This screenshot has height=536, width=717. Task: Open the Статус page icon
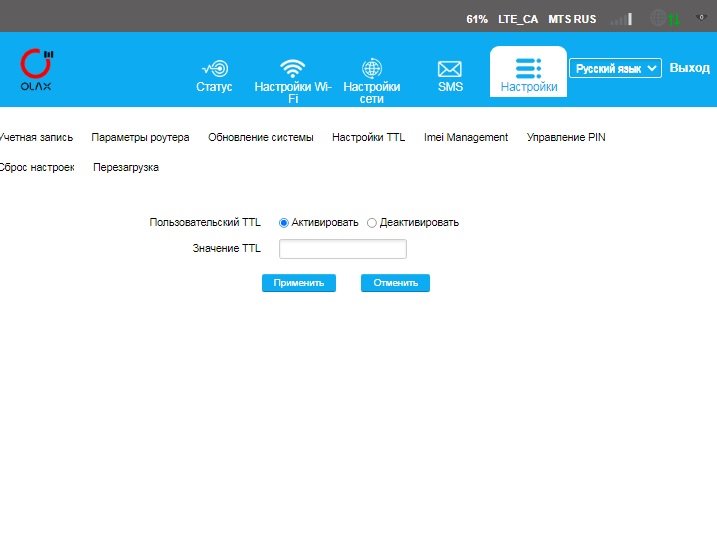pos(214,68)
